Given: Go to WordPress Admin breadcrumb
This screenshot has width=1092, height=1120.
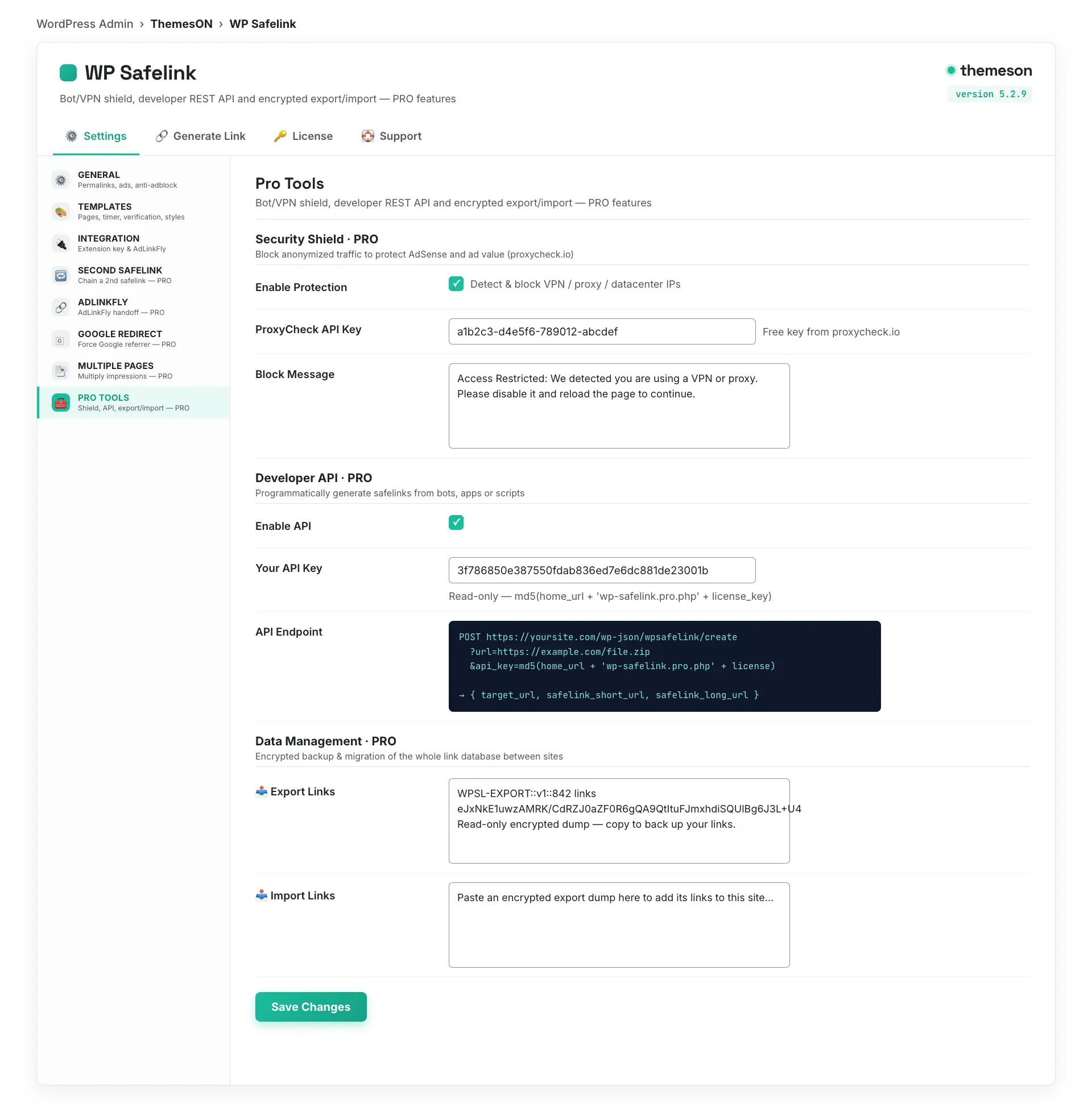Looking at the screenshot, I should (85, 23).
